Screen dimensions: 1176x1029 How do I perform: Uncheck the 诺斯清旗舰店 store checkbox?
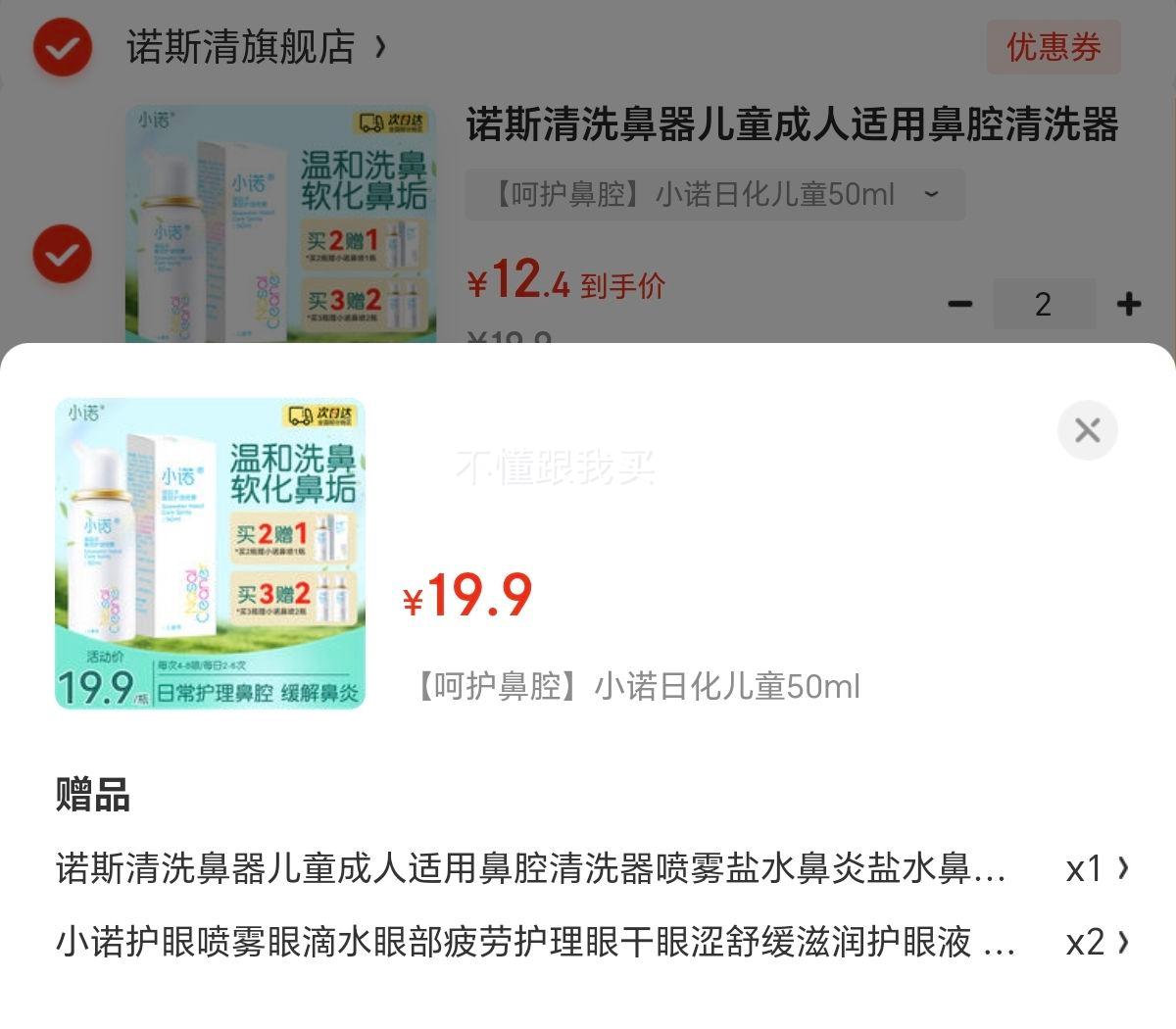tap(63, 47)
